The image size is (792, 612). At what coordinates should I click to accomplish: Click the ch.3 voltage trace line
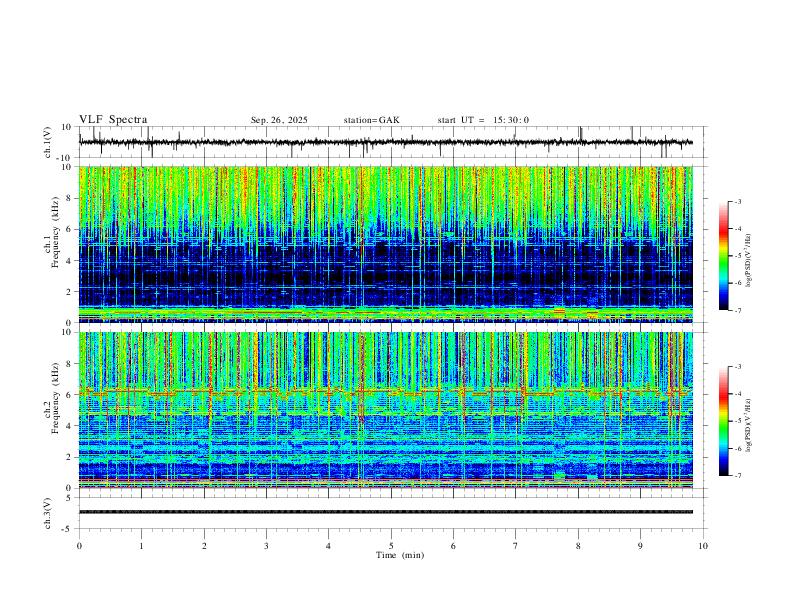(x=386, y=512)
